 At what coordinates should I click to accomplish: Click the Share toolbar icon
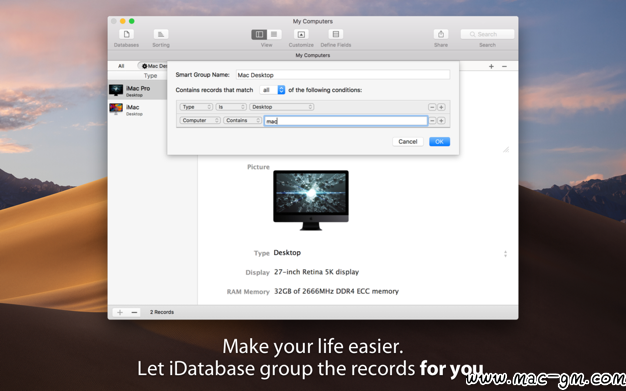[x=441, y=34]
